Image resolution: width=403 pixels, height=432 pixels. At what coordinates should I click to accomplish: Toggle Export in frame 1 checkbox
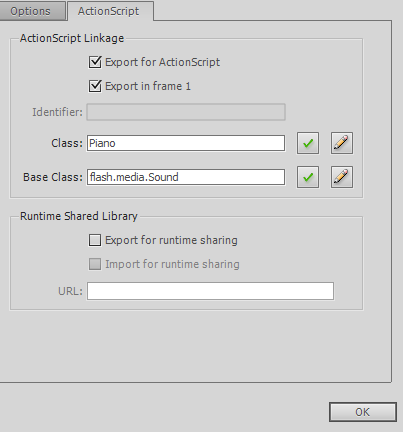(x=95, y=86)
